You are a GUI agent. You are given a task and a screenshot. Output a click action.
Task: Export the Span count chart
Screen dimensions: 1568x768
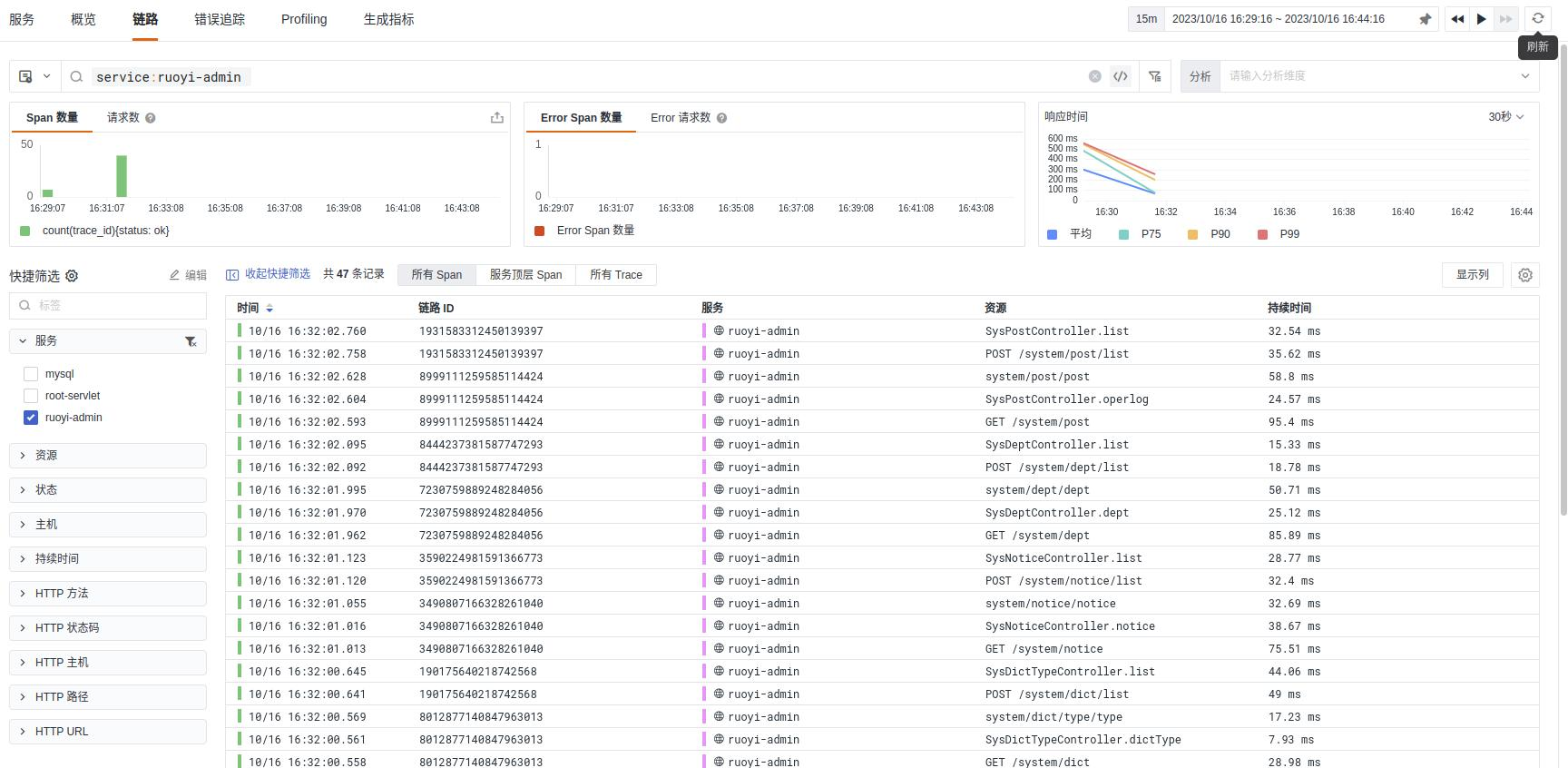pos(497,117)
